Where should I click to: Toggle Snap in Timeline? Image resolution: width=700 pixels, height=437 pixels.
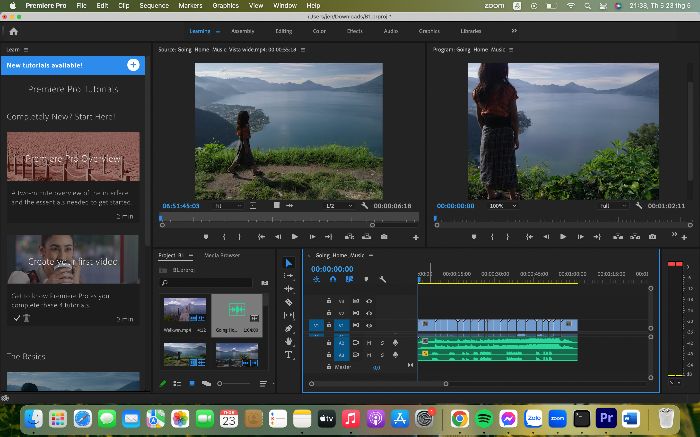point(333,279)
